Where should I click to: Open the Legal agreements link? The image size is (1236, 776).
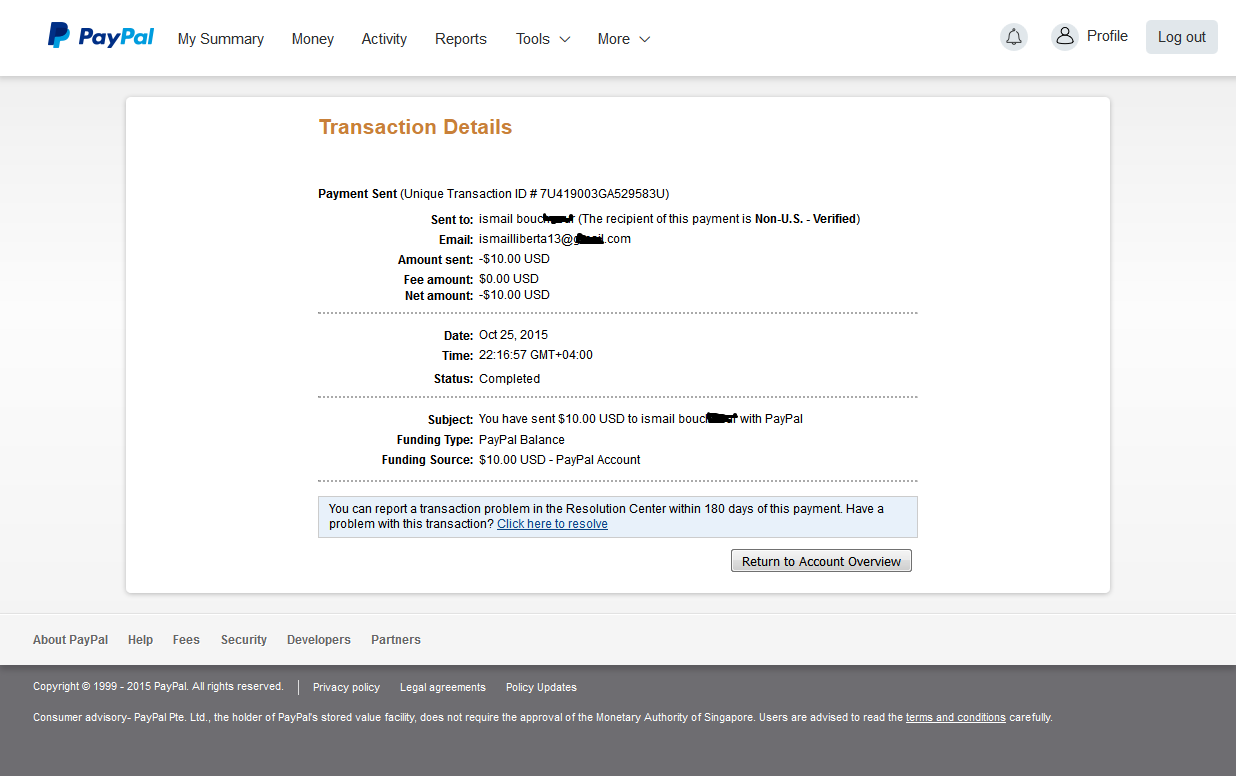[x=443, y=687]
